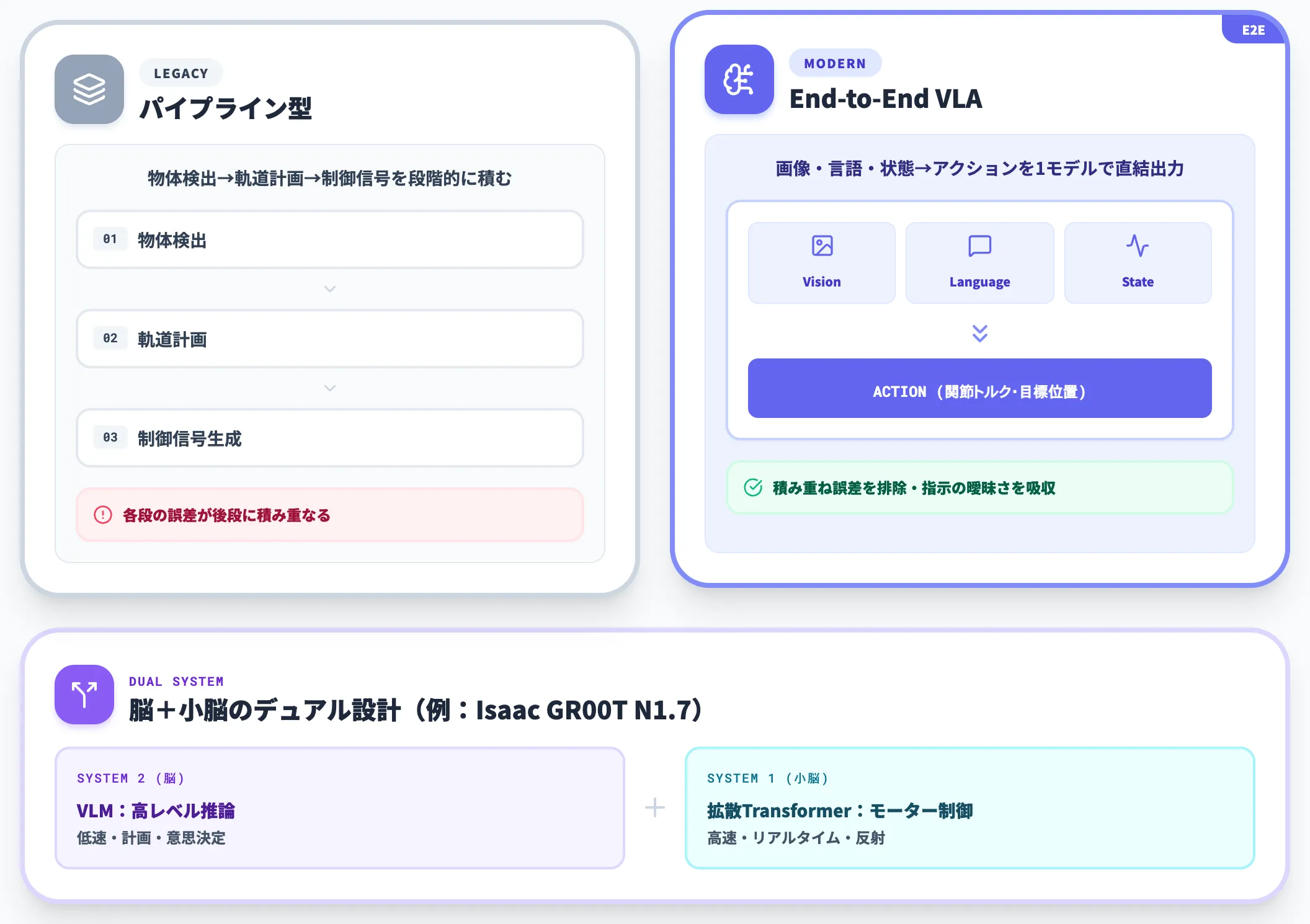Viewport: 1310px width, 924px height.
Task: Click the subtitle 画像・言語・状態→アクション text
Action: [x=979, y=169]
